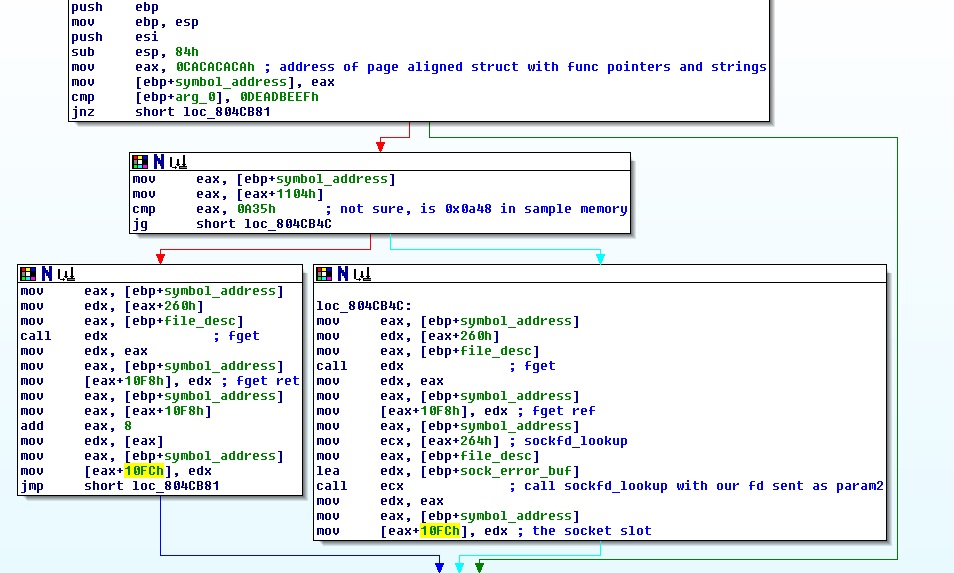Click 'mov eax, [ebp+symbol_address]' in the 'cmp eax, 0A35h' node
The width and height of the screenshot is (954, 573).
click(264, 179)
